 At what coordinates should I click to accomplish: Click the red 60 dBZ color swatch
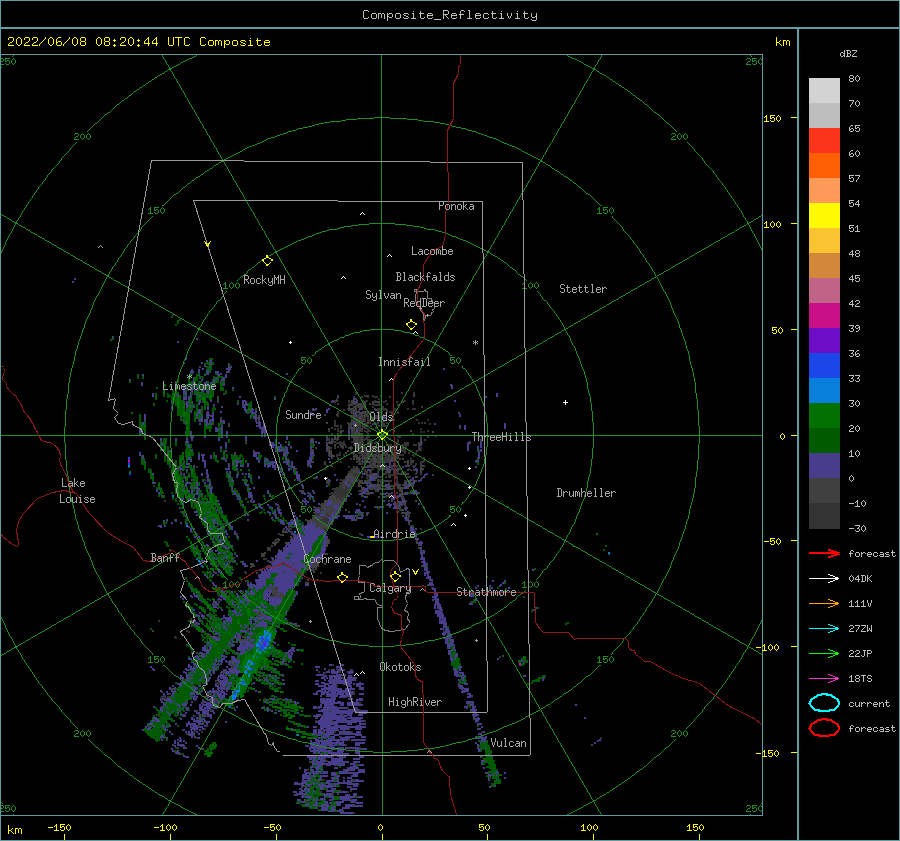point(824,141)
